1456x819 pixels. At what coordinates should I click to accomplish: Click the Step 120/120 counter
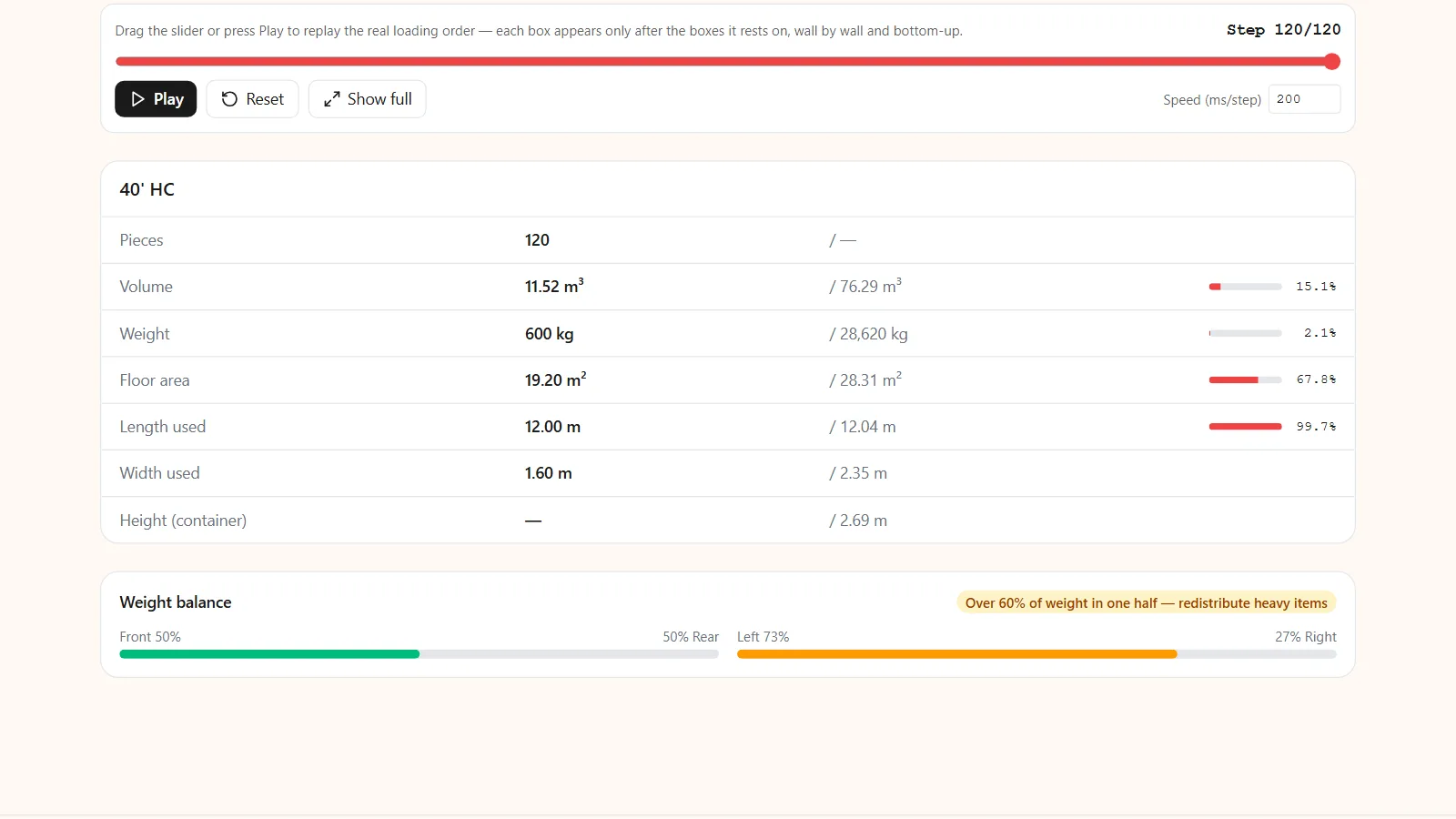tap(1283, 30)
